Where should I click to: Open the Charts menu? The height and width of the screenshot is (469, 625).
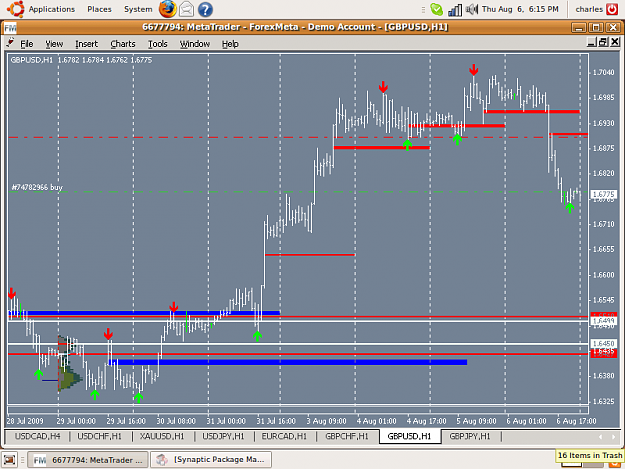(x=123, y=44)
